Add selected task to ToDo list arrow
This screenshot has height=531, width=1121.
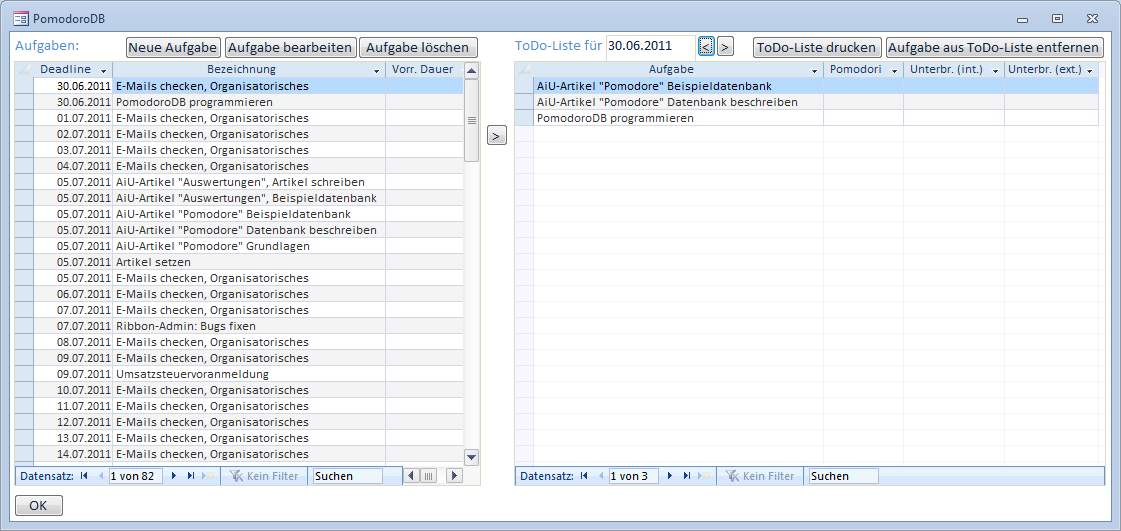tap(497, 135)
